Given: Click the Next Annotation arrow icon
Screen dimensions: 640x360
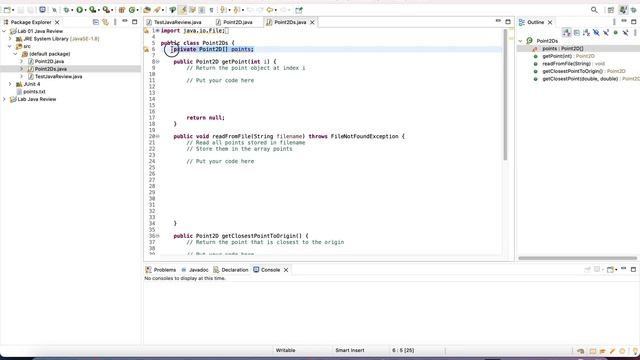Looking at the screenshot, I should (223, 10).
